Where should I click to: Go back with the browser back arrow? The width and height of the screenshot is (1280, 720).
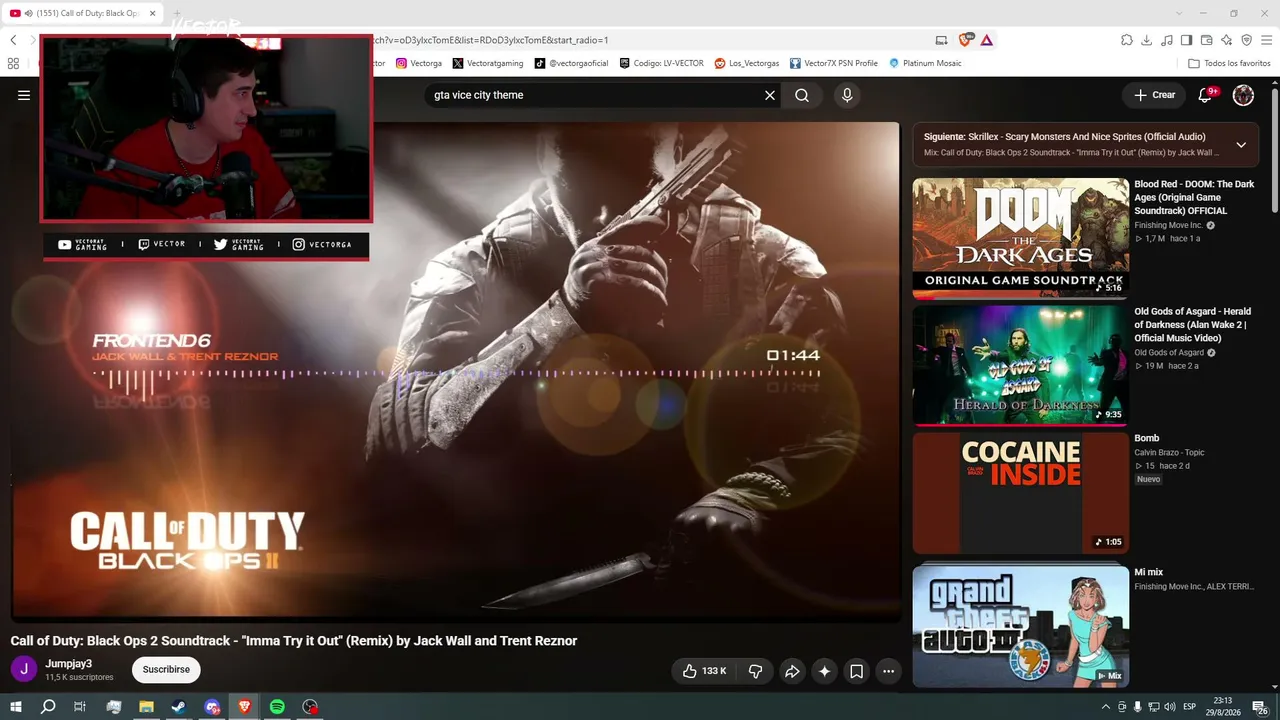(13, 40)
